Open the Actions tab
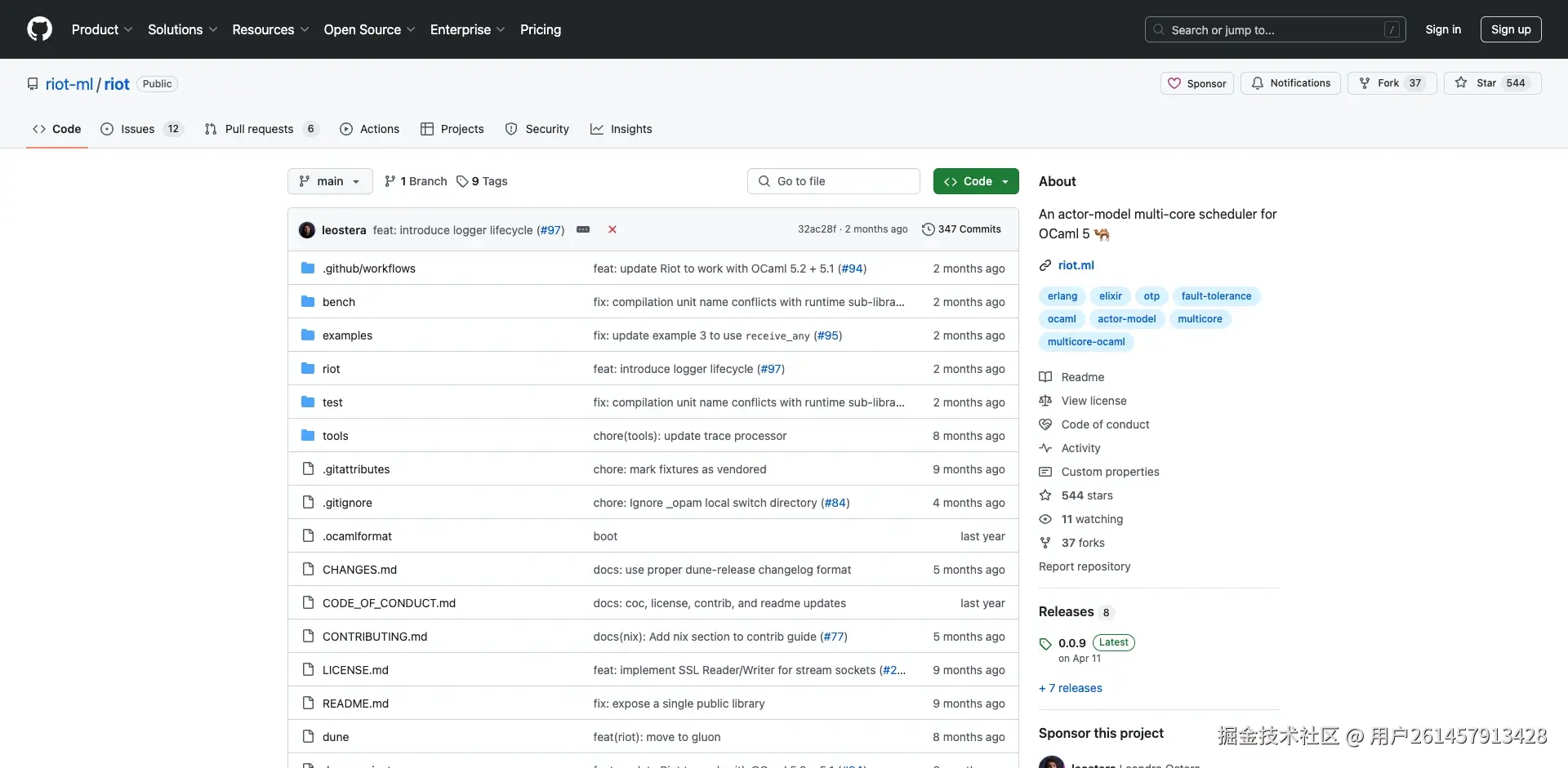 point(369,129)
